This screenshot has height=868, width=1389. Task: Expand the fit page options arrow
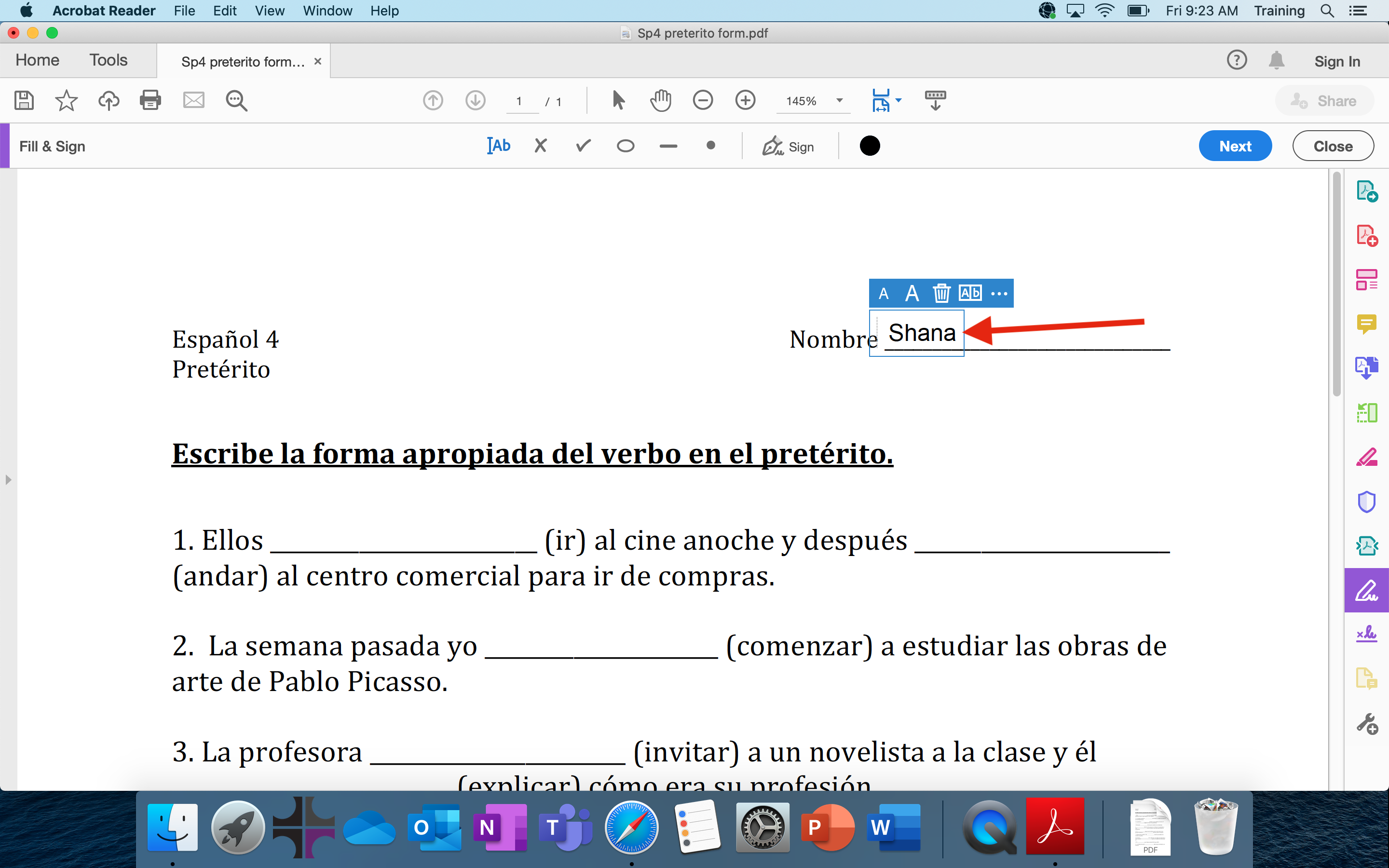[x=899, y=100]
